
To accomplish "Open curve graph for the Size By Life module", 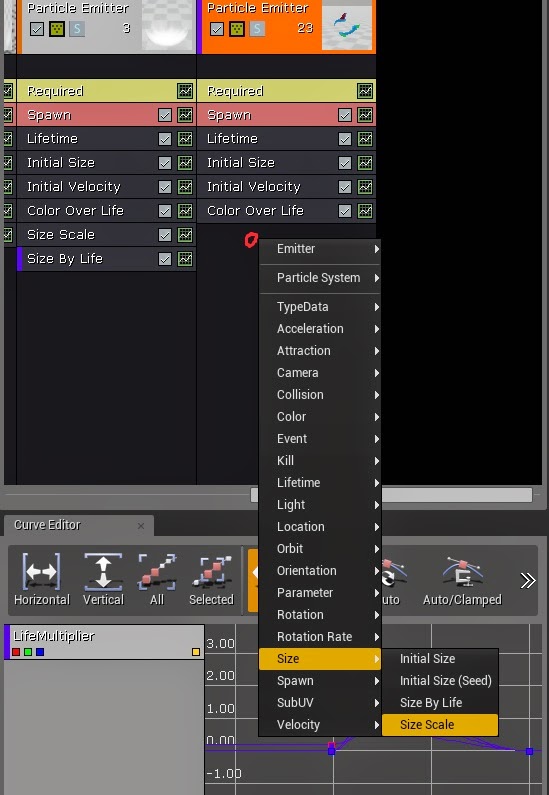I will (185, 259).
